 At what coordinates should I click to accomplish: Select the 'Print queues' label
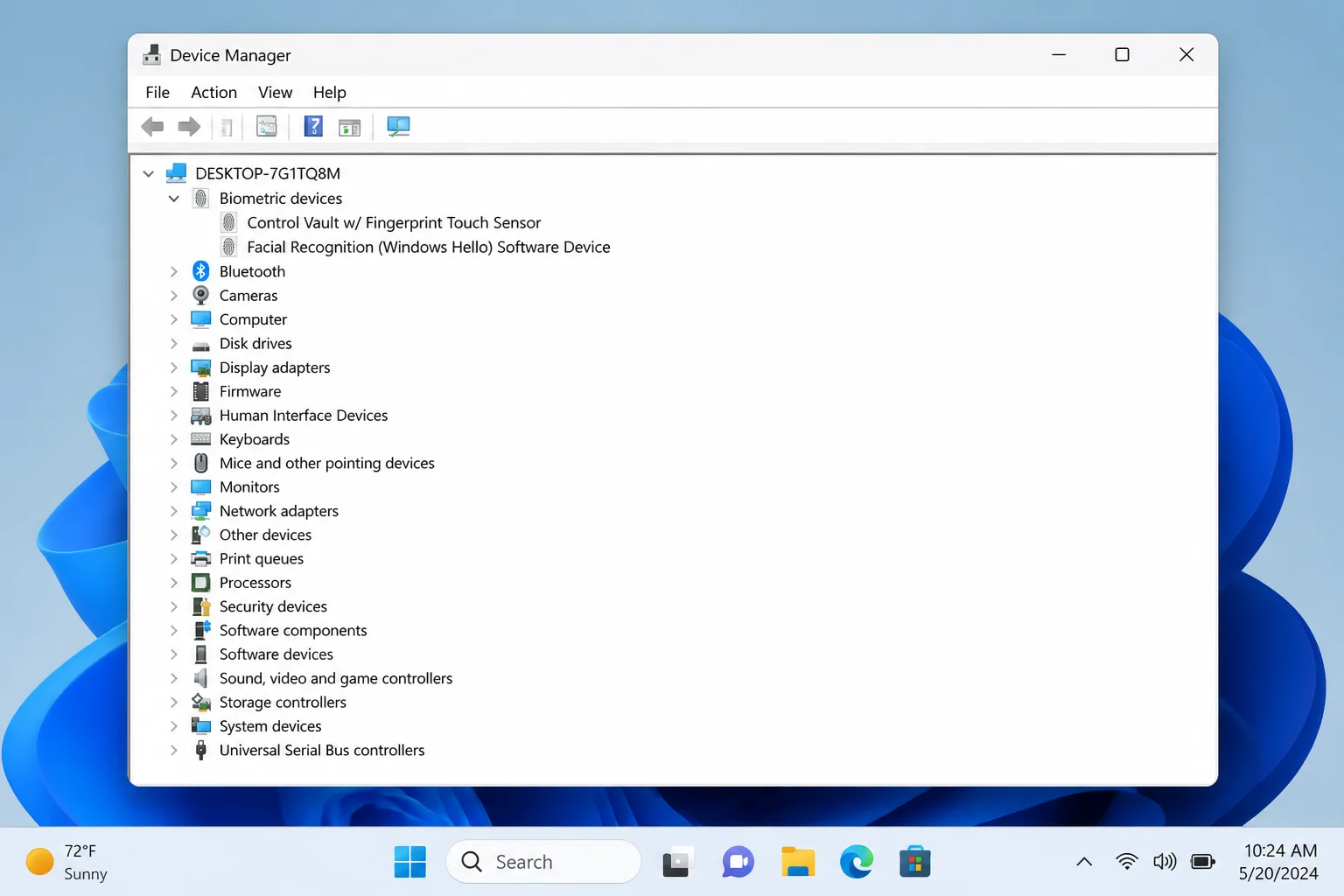coord(262,558)
